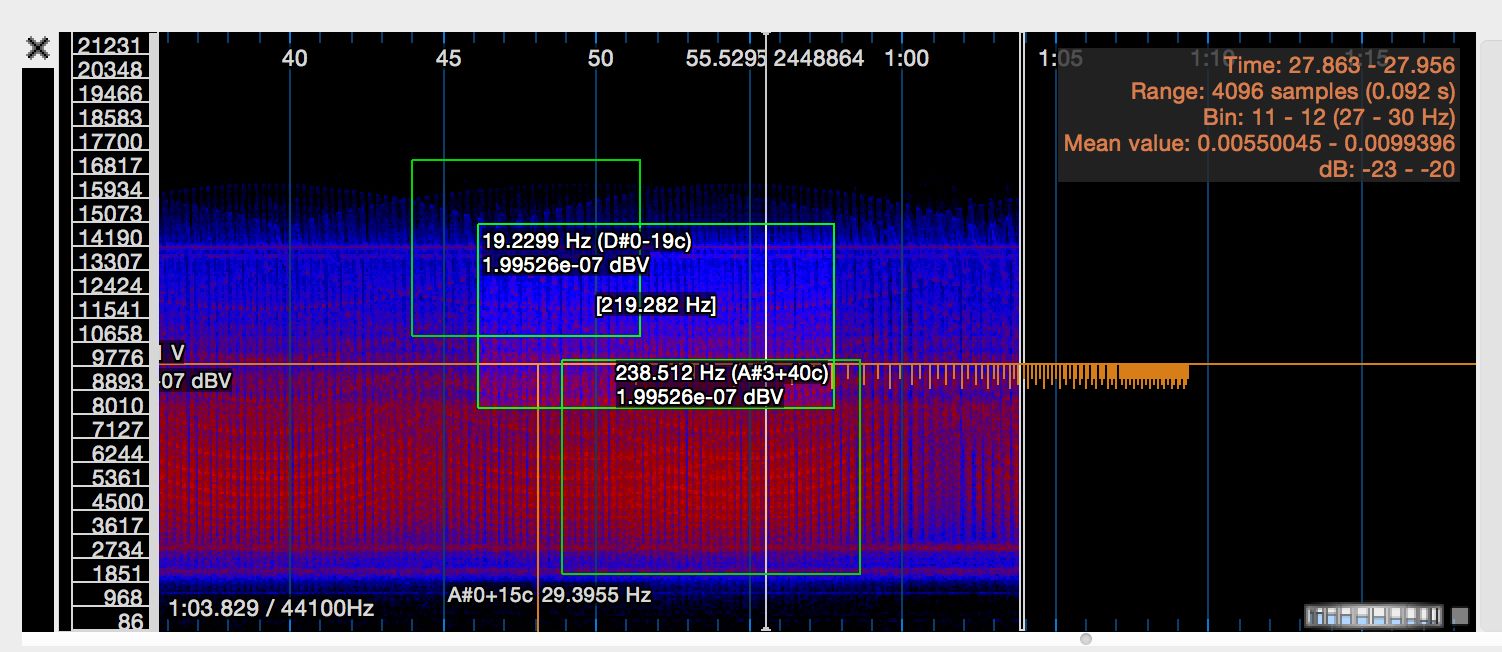The height and width of the screenshot is (652, 1502).
Task: Select the 9776 Hz frequency scale label
Action: pyautogui.click(x=110, y=357)
